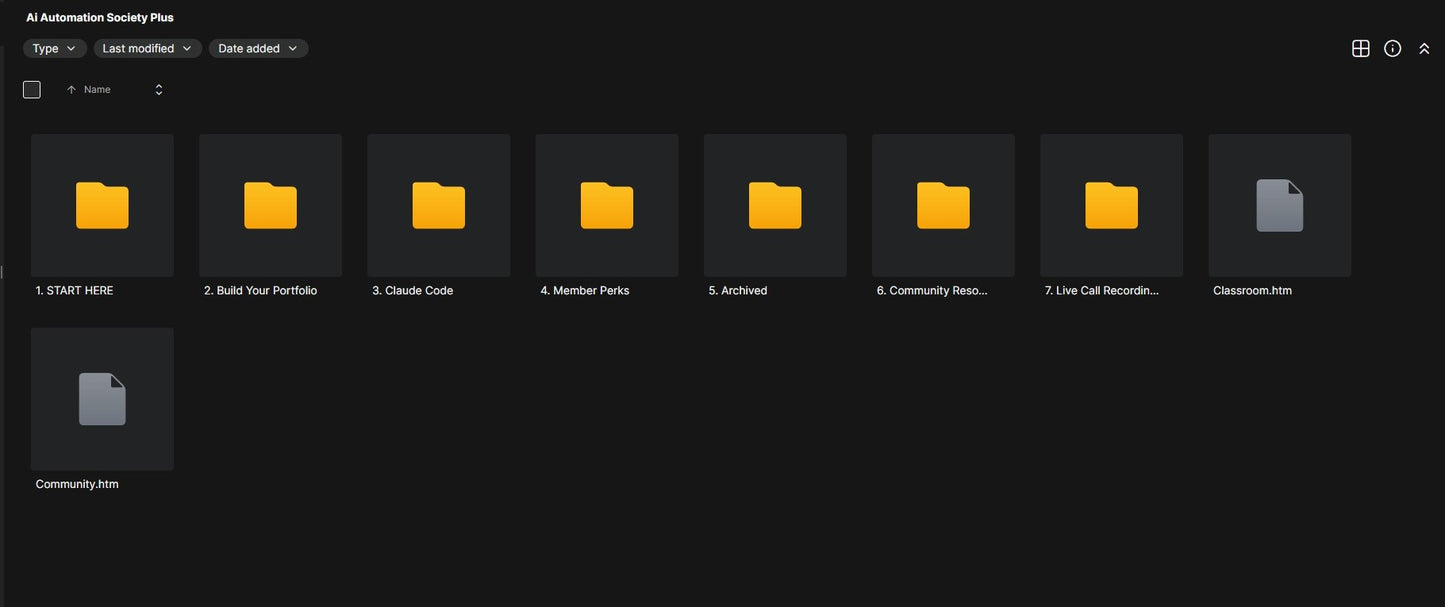Select the Community.htm file icon
The width and height of the screenshot is (1445, 607).
[102, 399]
